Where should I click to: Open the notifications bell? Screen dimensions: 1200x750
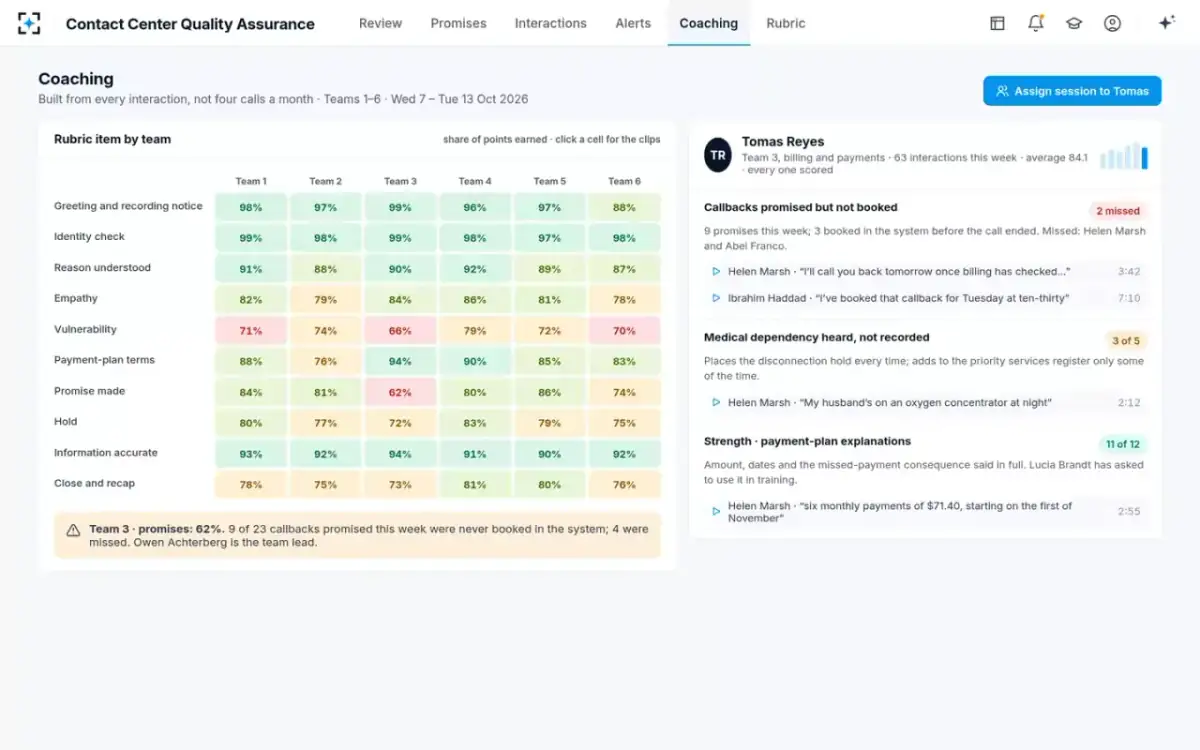(1036, 23)
